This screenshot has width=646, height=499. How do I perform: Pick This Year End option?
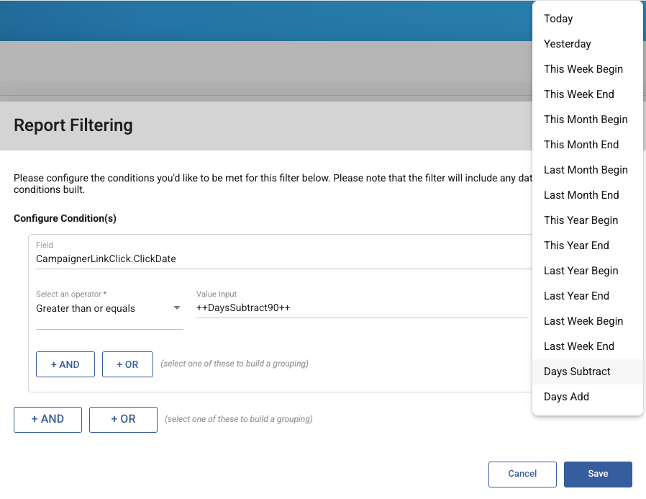click(x=587, y=245)
